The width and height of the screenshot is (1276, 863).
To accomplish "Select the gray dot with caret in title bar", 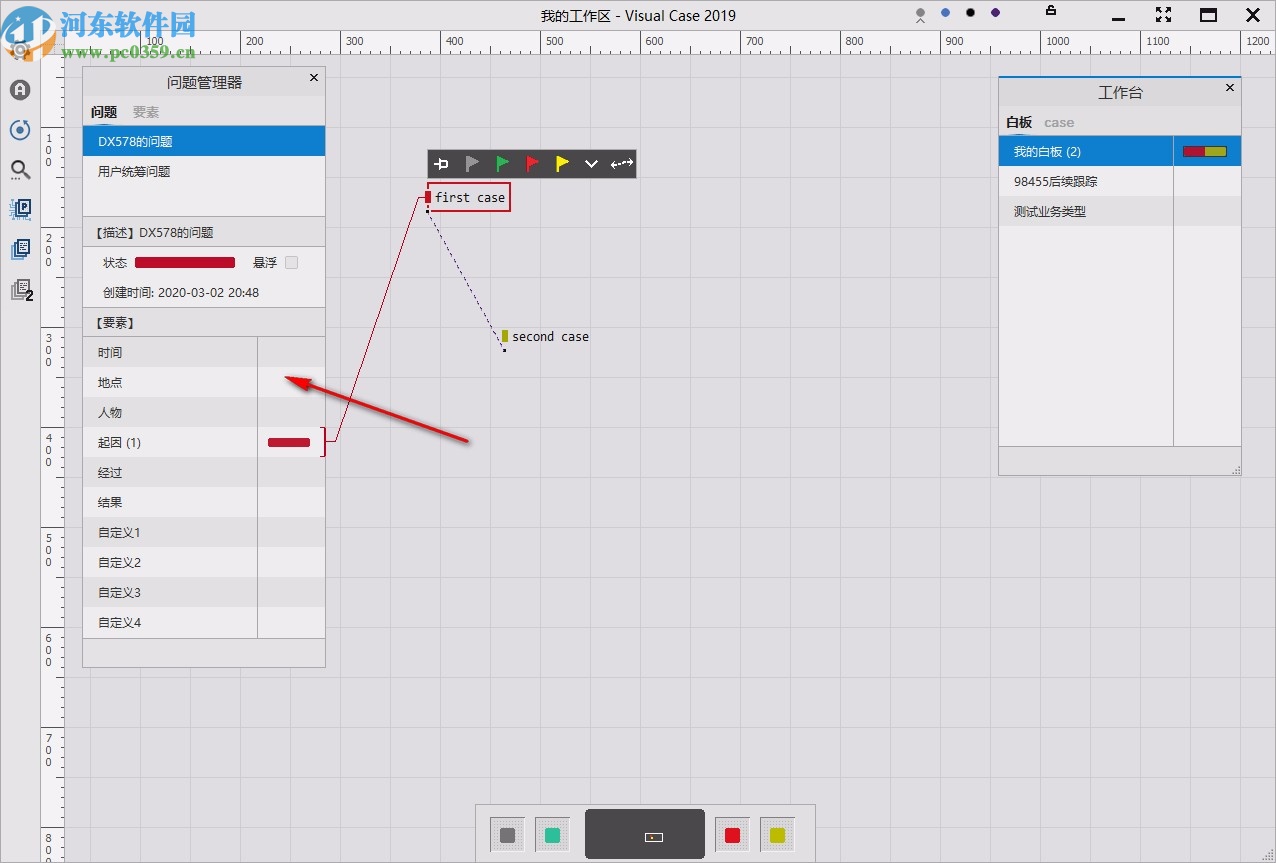I will pyautogui.click(x=920, y=15).
